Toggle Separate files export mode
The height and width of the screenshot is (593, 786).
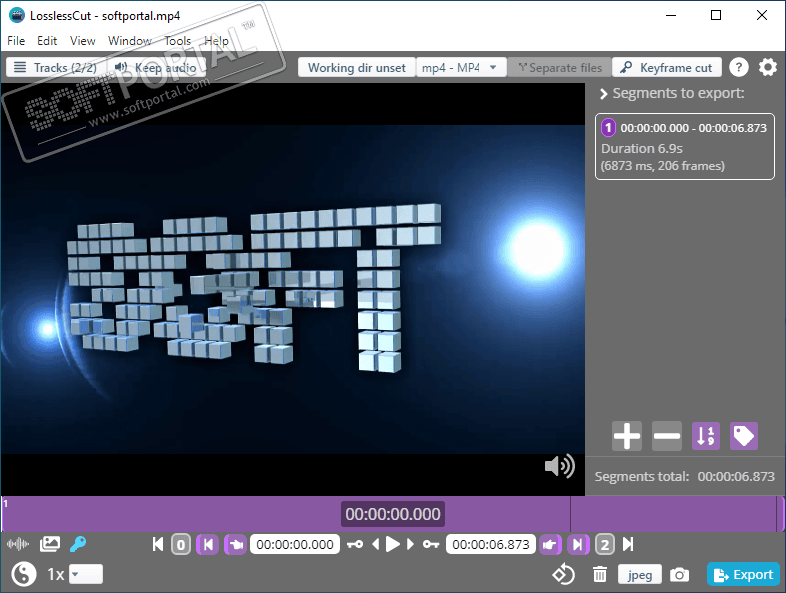click(559, 67)
